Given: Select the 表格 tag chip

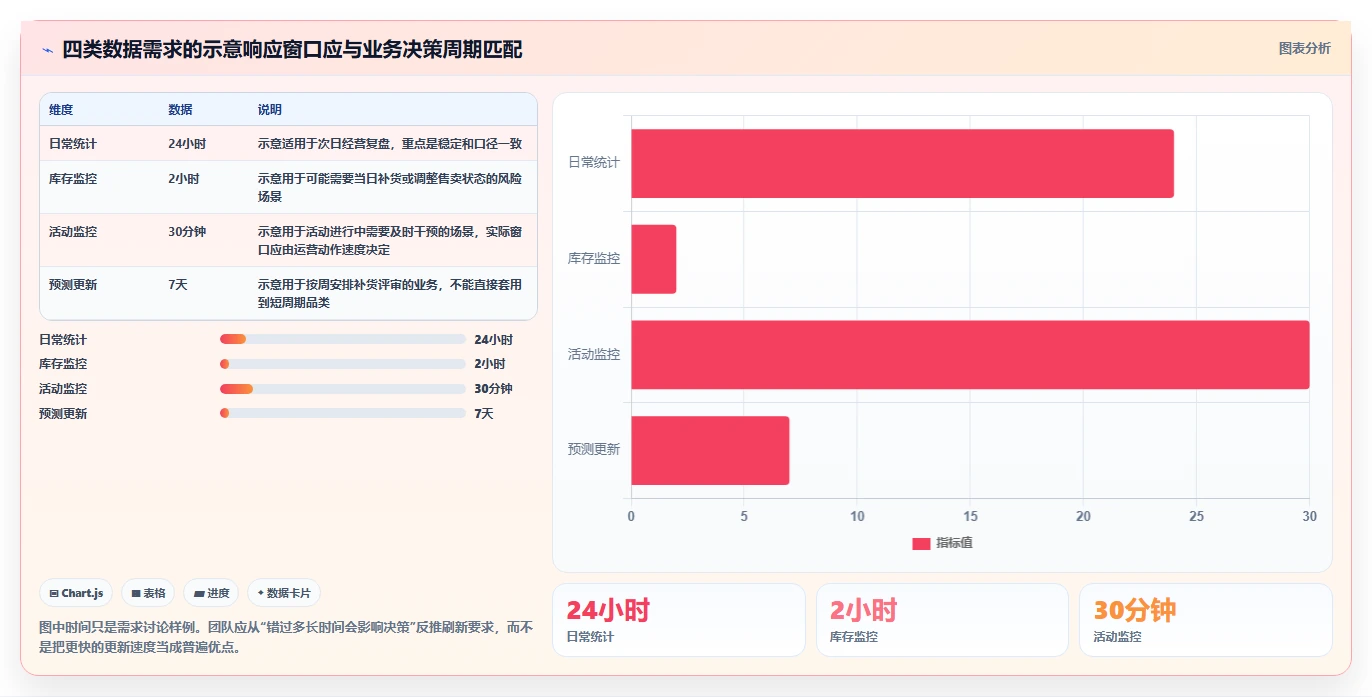Looking at the screenshot, I should point(148,593).
